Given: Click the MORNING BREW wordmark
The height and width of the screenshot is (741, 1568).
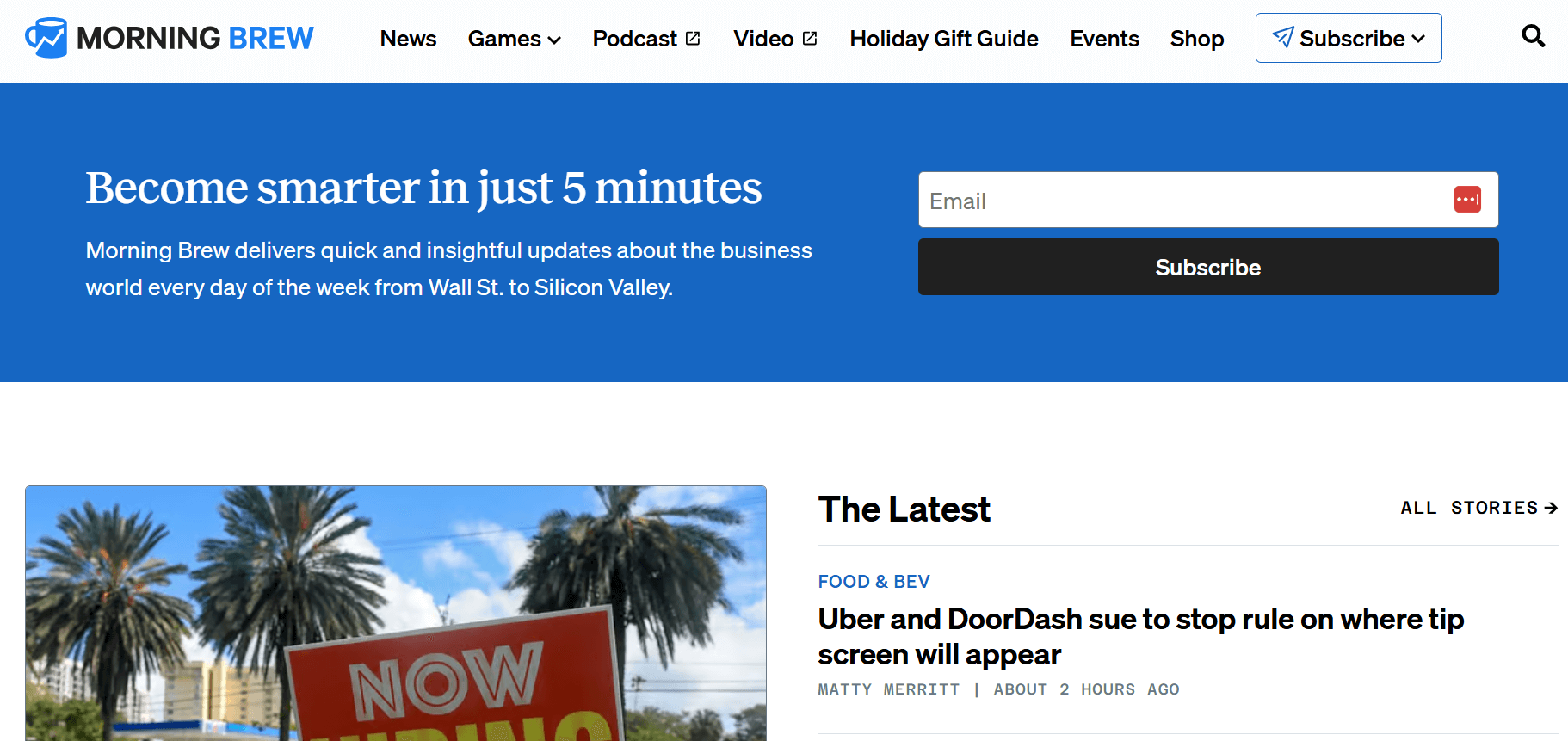Looking at the screenshot, I should click(195, 38).
